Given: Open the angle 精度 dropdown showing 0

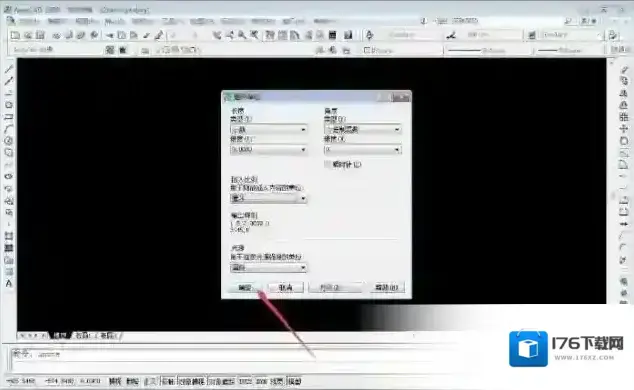Looking at the screenshot, I should (363, 150).
